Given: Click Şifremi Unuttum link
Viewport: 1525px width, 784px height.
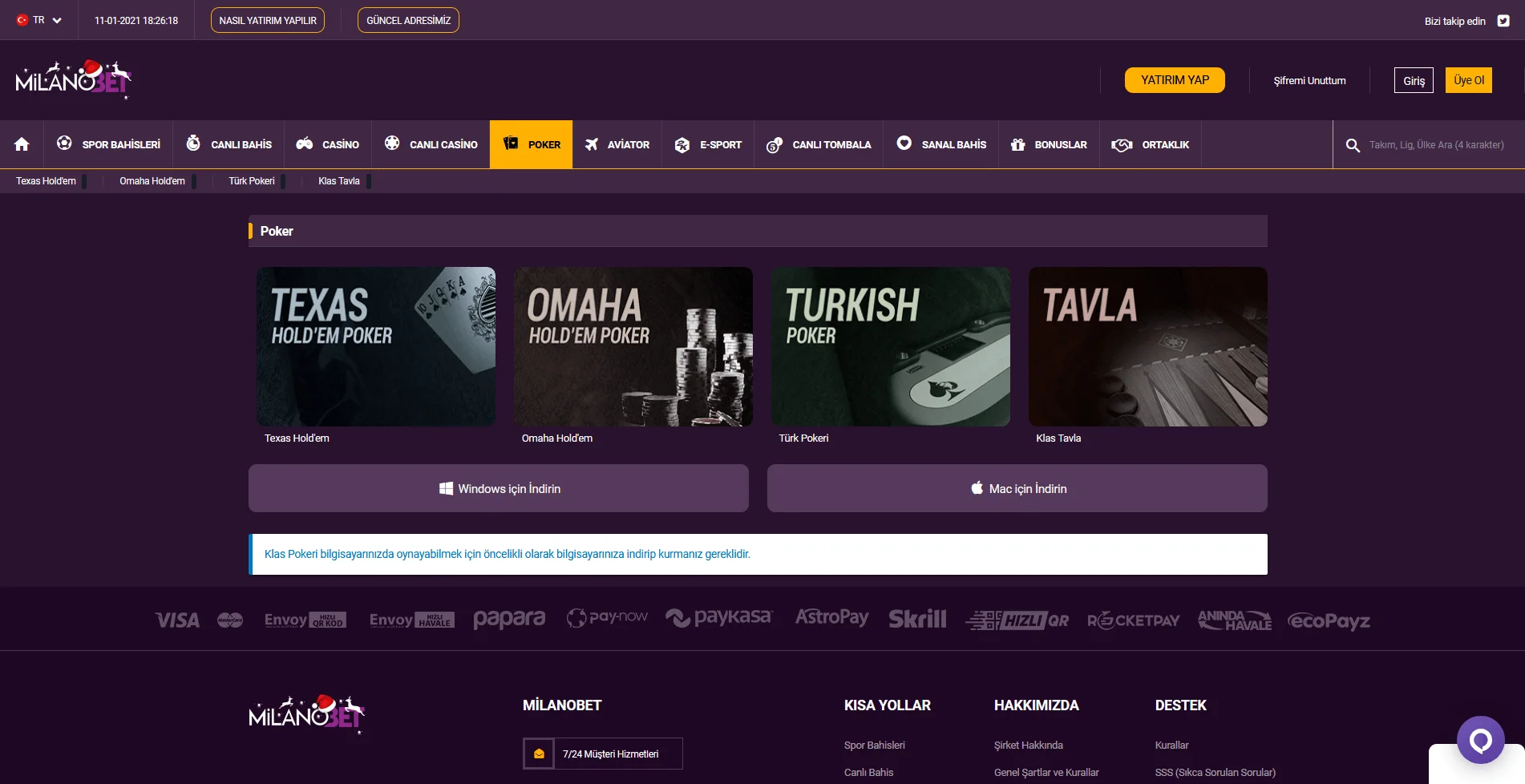Looking at the screenshot, I should 1310,81.
